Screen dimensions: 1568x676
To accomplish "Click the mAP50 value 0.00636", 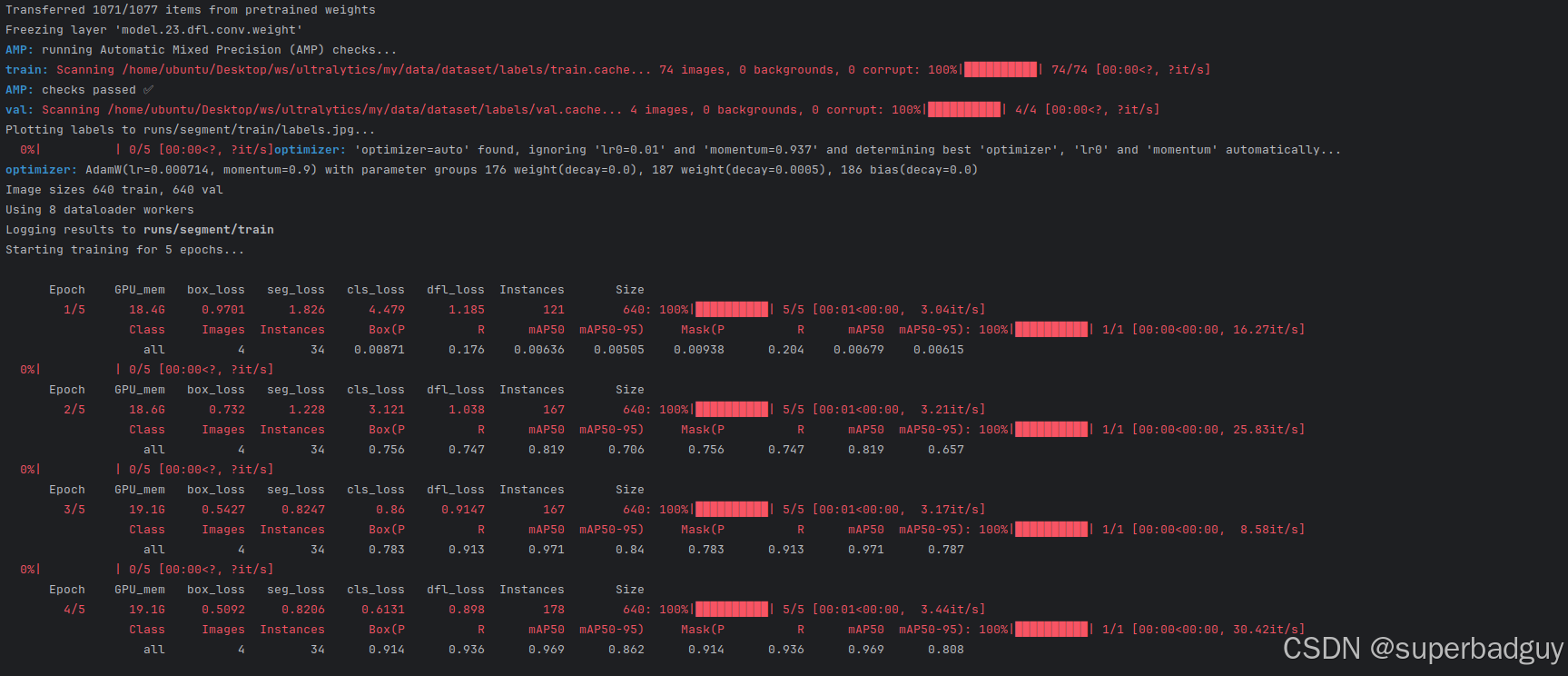I will [539, 350].
